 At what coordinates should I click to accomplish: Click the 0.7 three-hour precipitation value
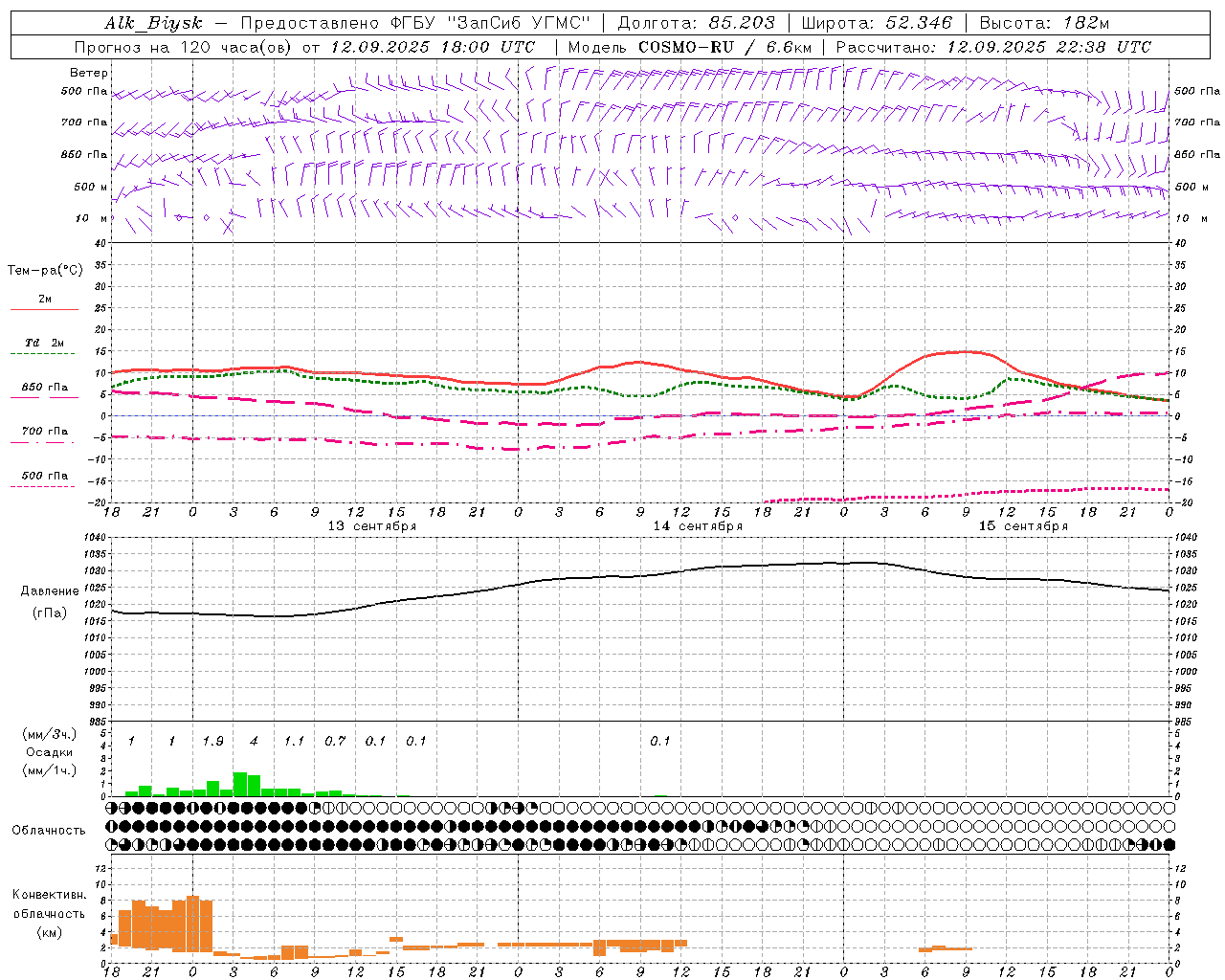coord(334,742)
